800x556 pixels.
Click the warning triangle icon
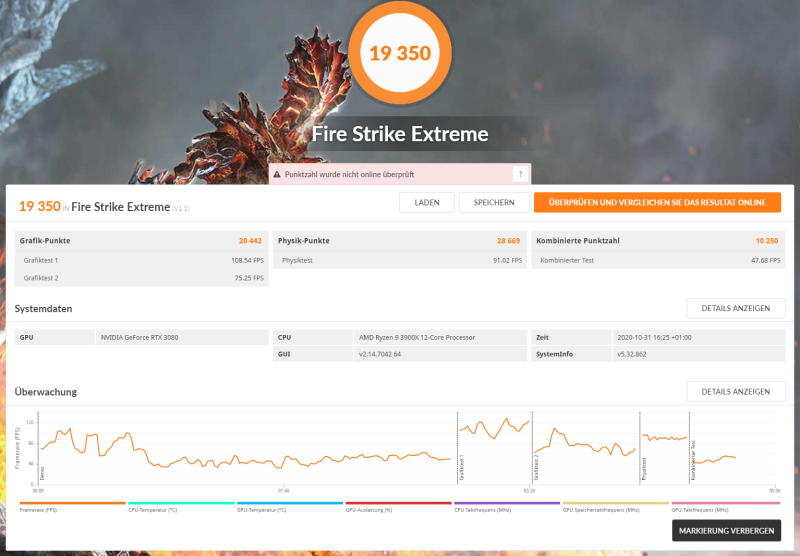[277, 174]
